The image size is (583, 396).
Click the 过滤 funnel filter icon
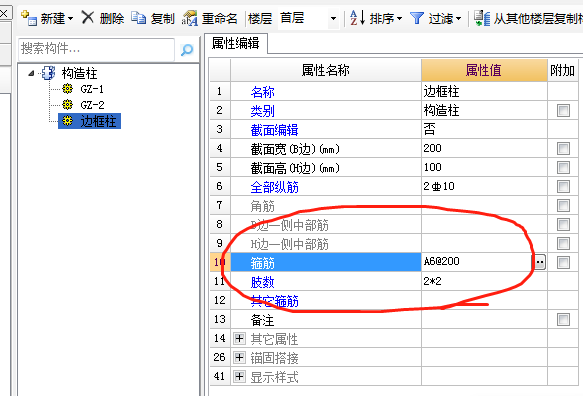[416, 18]
